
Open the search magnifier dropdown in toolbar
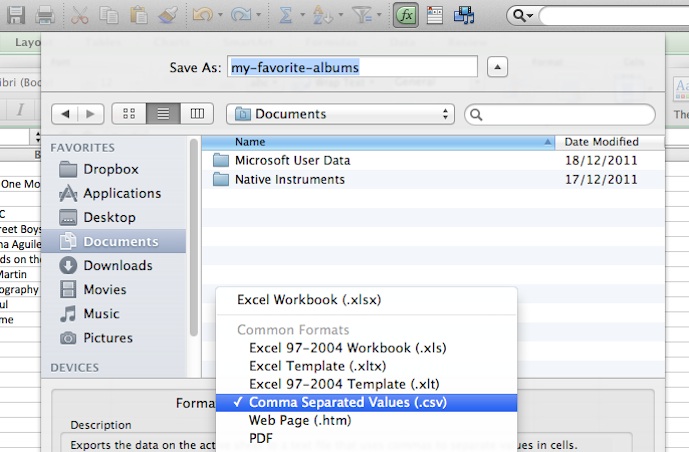pyautogui.click(x=522, y=16)
